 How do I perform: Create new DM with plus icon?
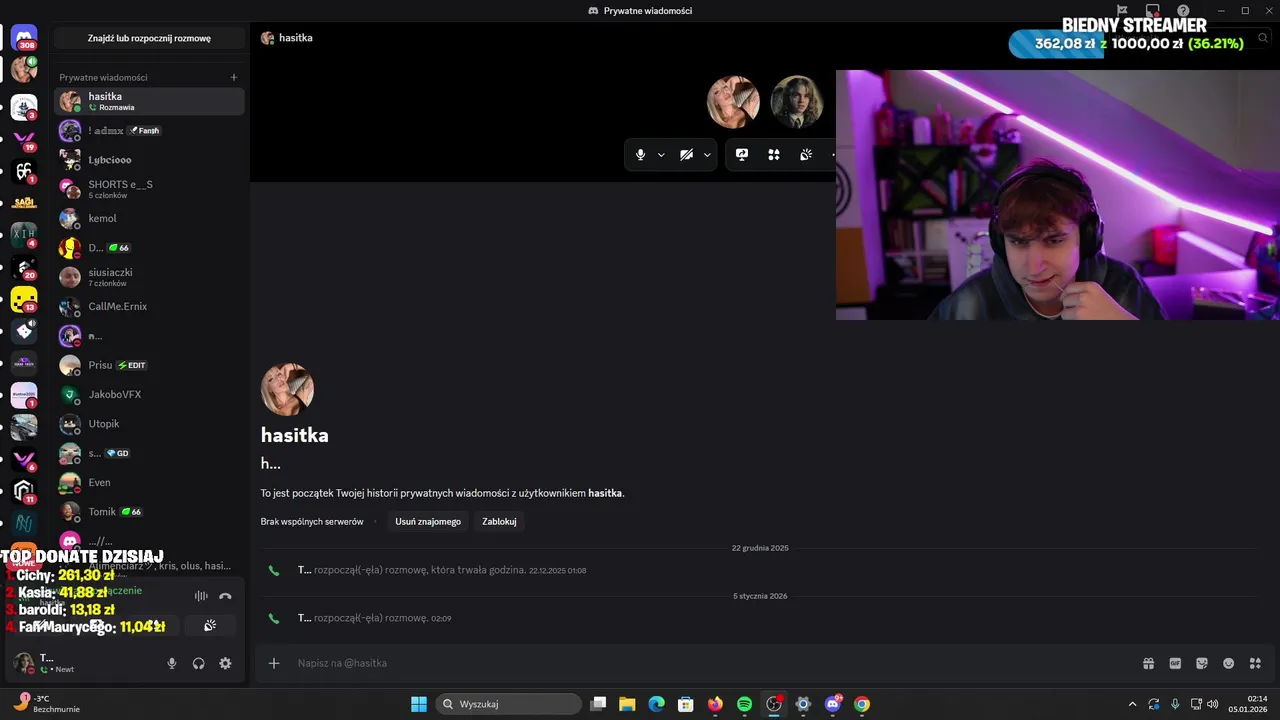coord(234,77)
